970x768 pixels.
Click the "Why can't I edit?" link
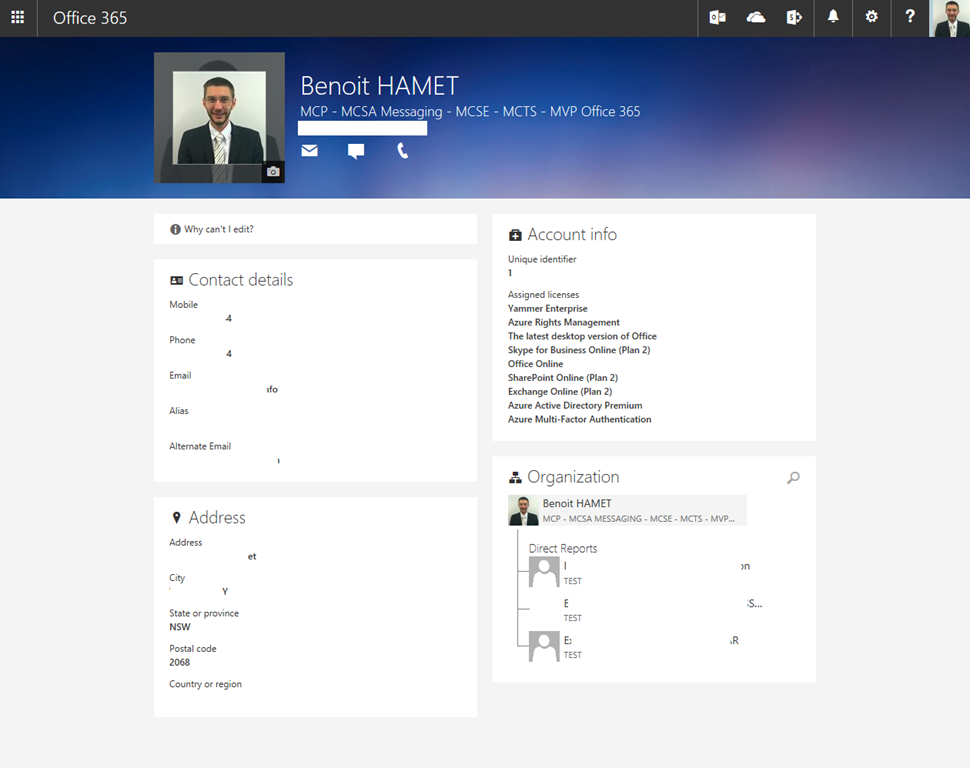[x=218, y=230]
